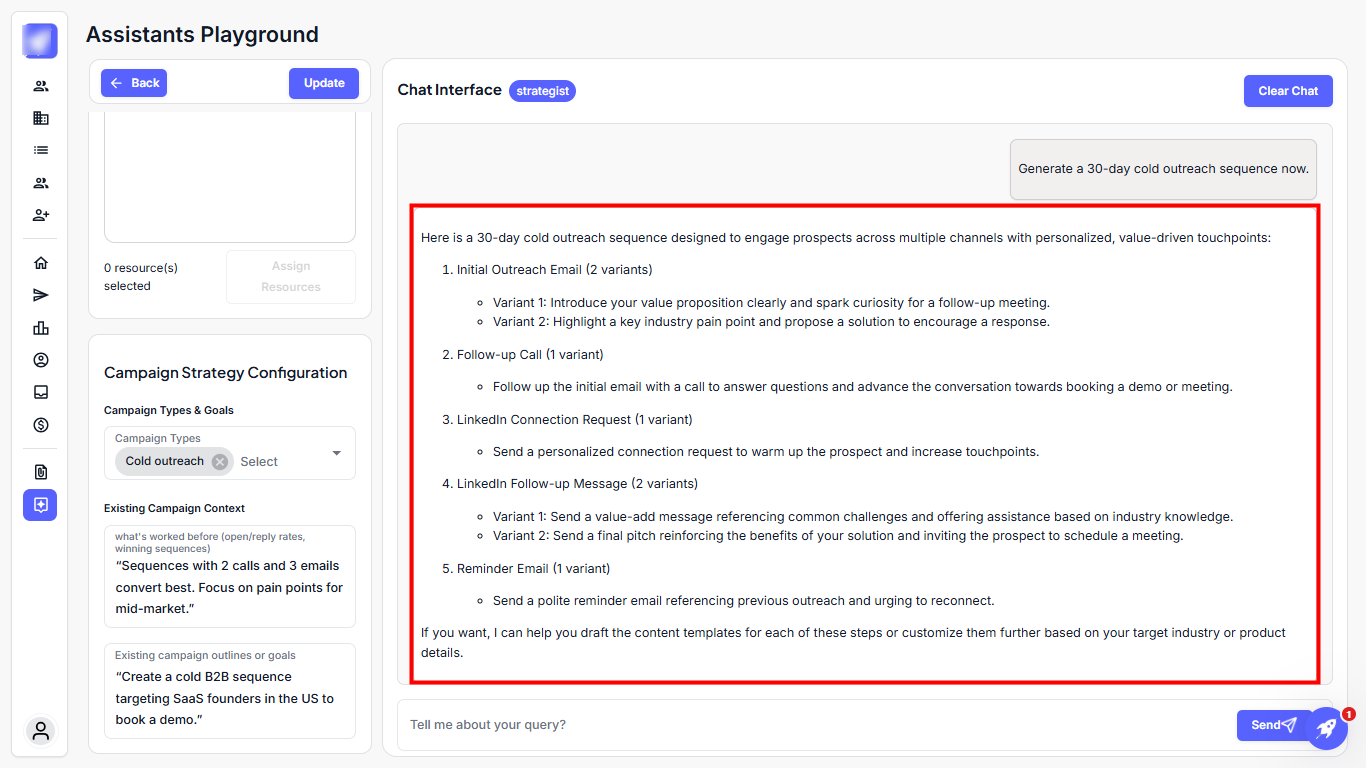Open the paper plane send icon in sidebar

point(41,295)
